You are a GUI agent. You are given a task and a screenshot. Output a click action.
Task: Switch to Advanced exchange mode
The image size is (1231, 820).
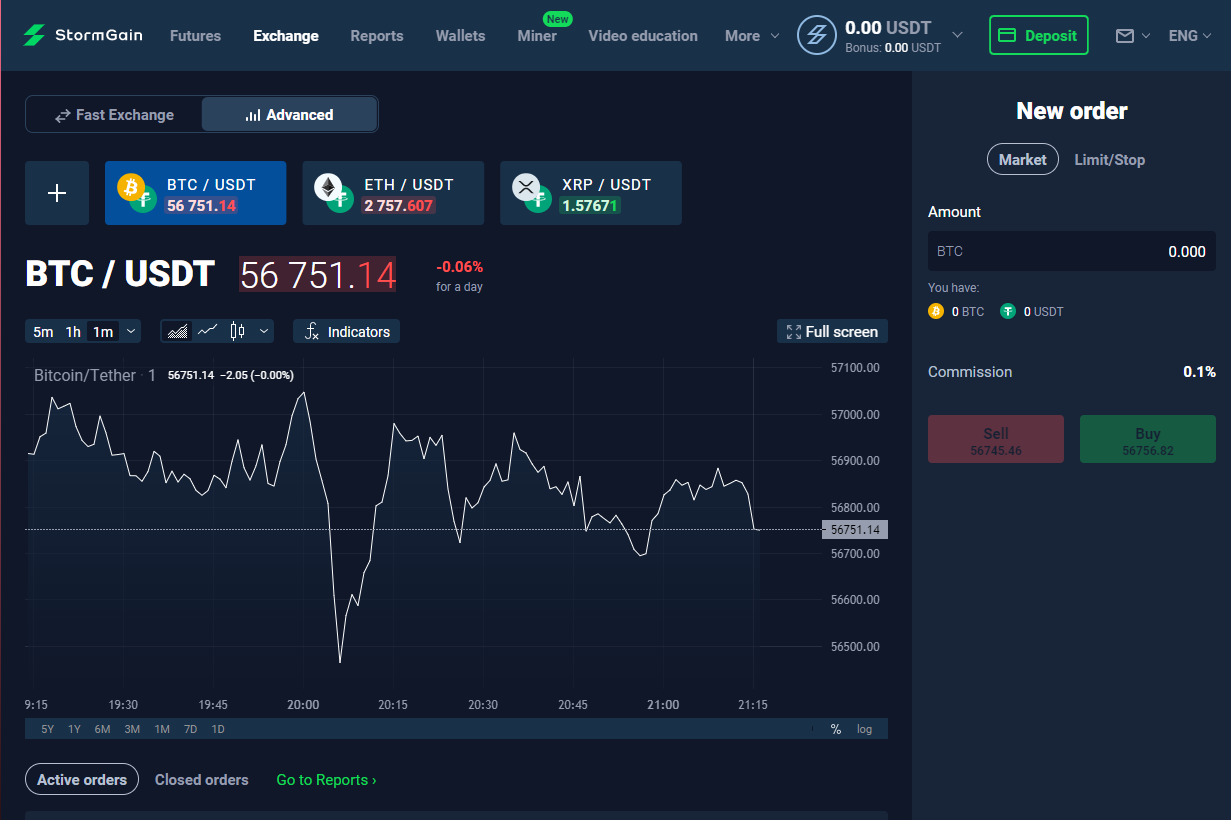[x=289, y=115]
